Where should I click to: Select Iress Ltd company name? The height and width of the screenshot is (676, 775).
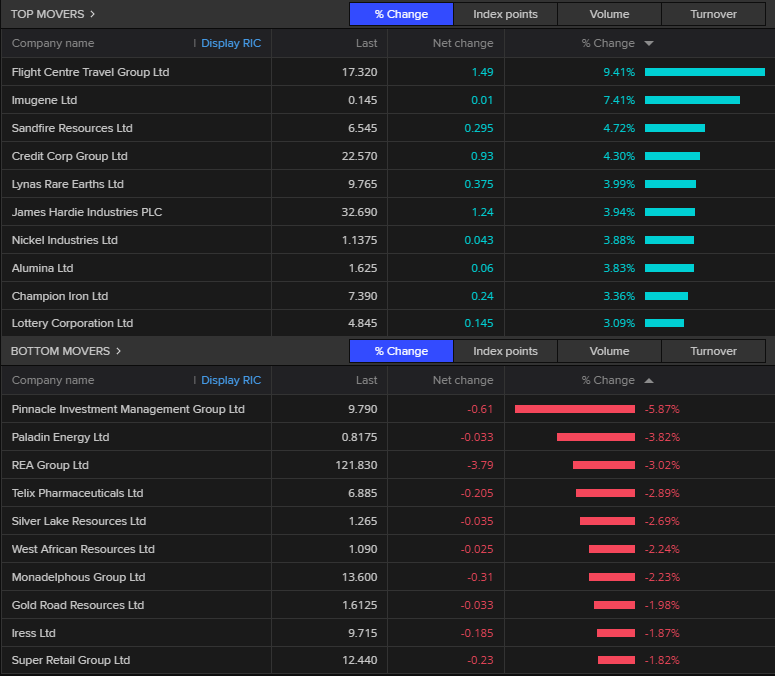point(34,634)
